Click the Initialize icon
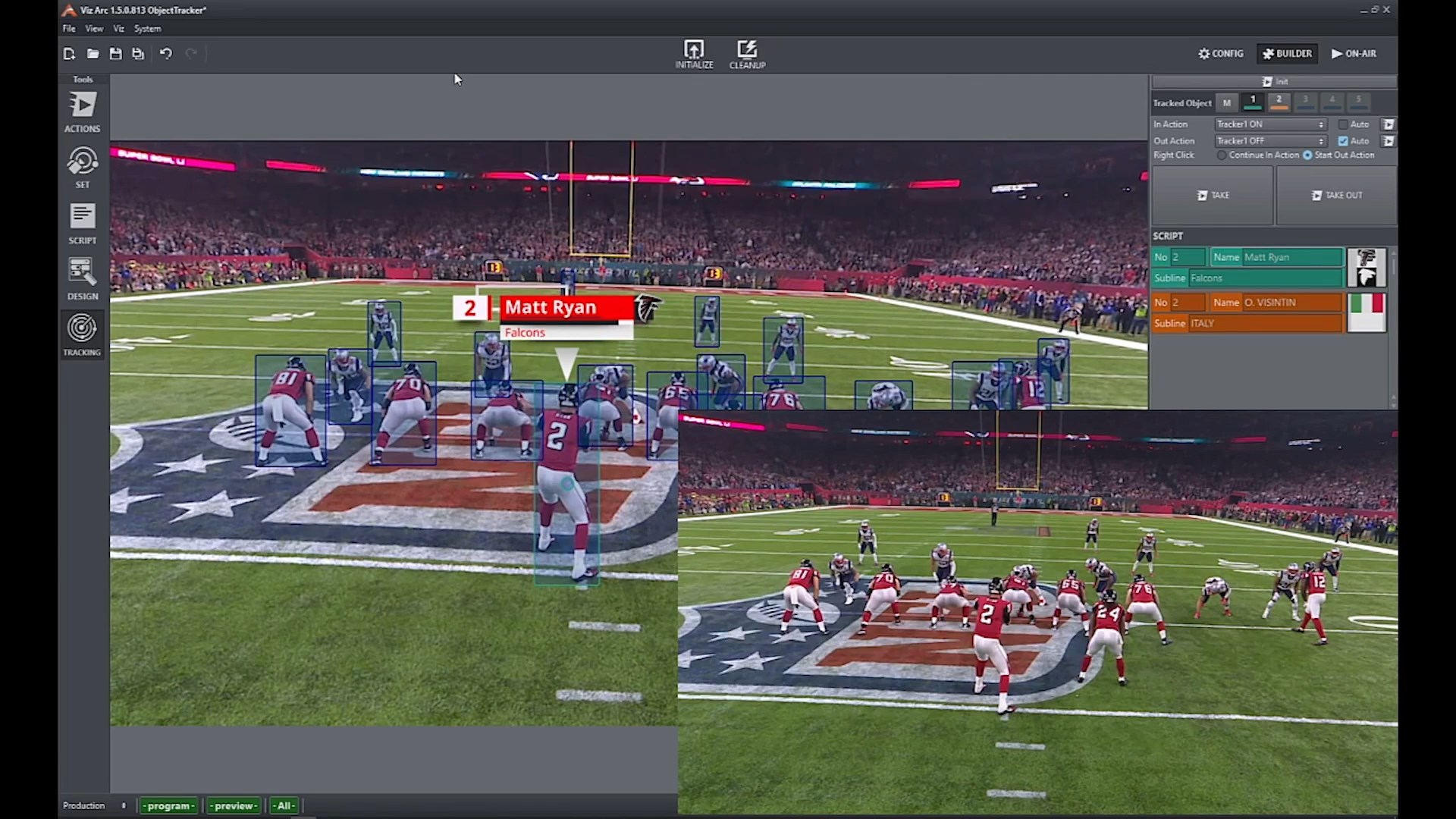The width and height of the screenshot is (1456, 819). click(x=694, y=54)
